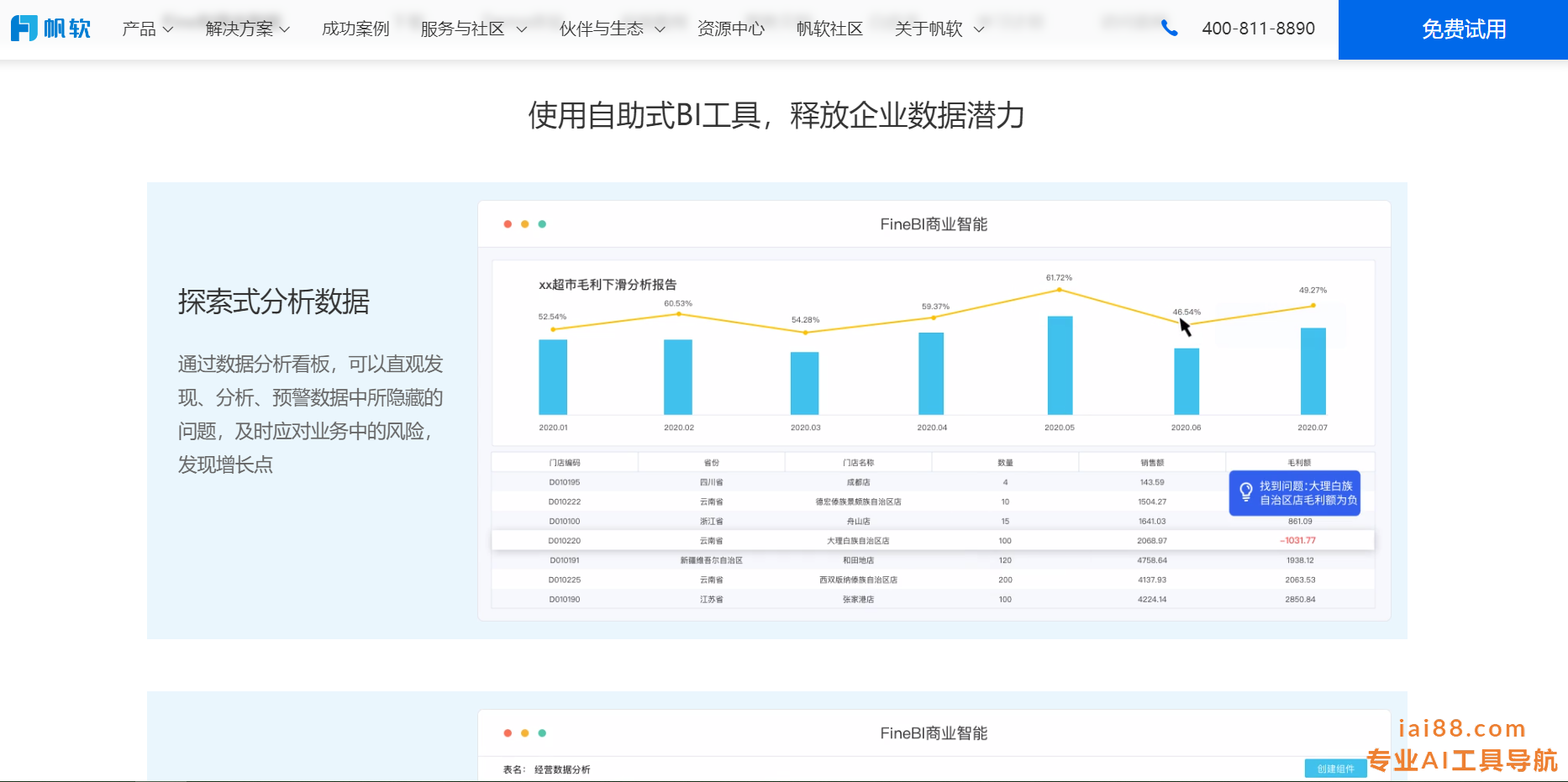Expand the 产品 dropdown menu
Screen dimensions: 1568x782
tap(147, 29)
